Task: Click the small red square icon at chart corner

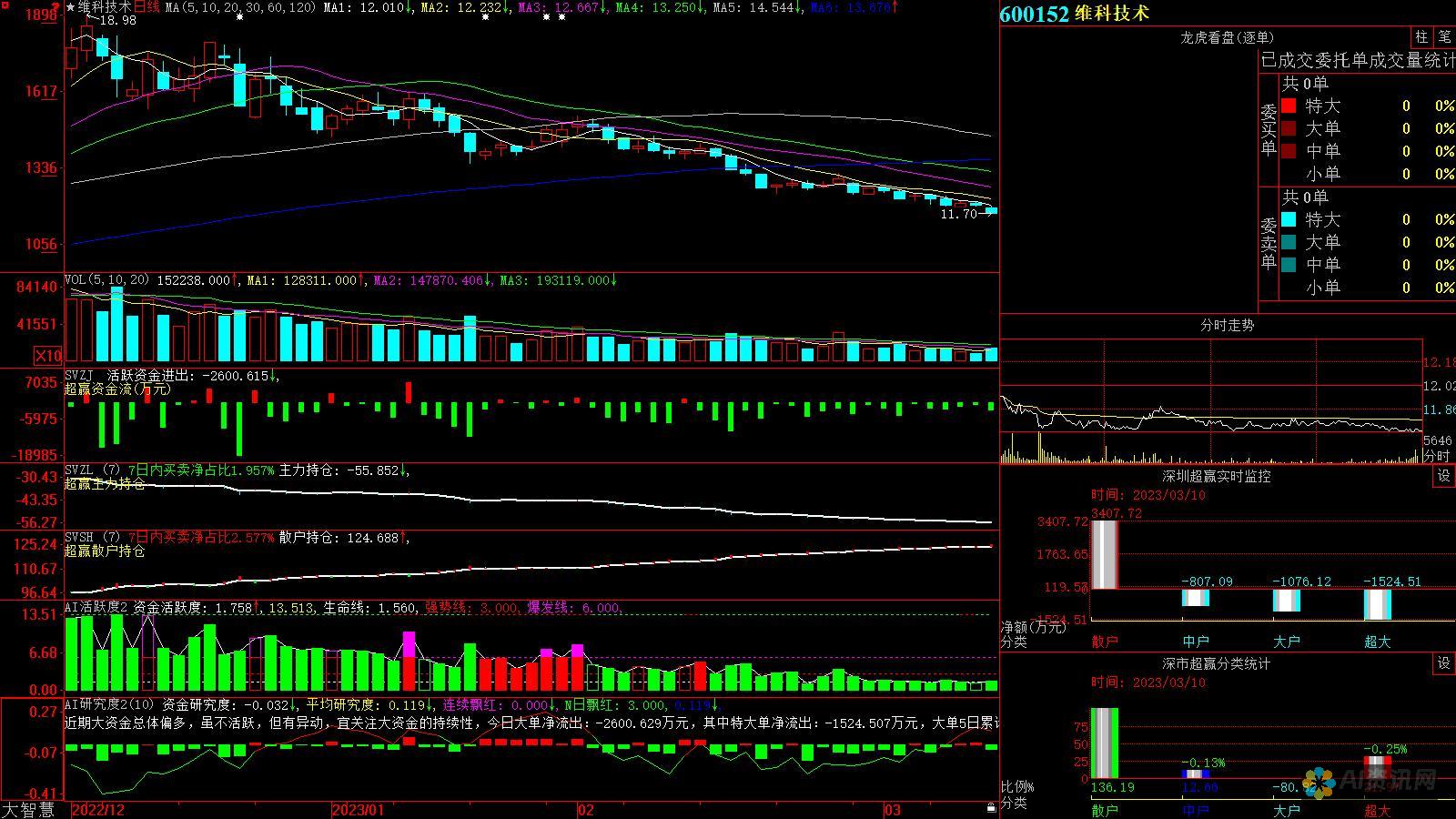Action: click(4, 4)
